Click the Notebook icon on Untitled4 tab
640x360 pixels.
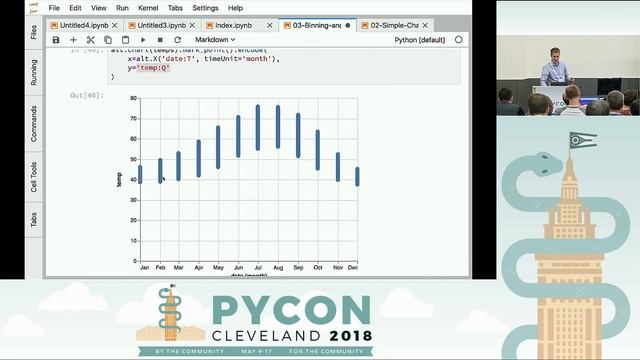54,25
